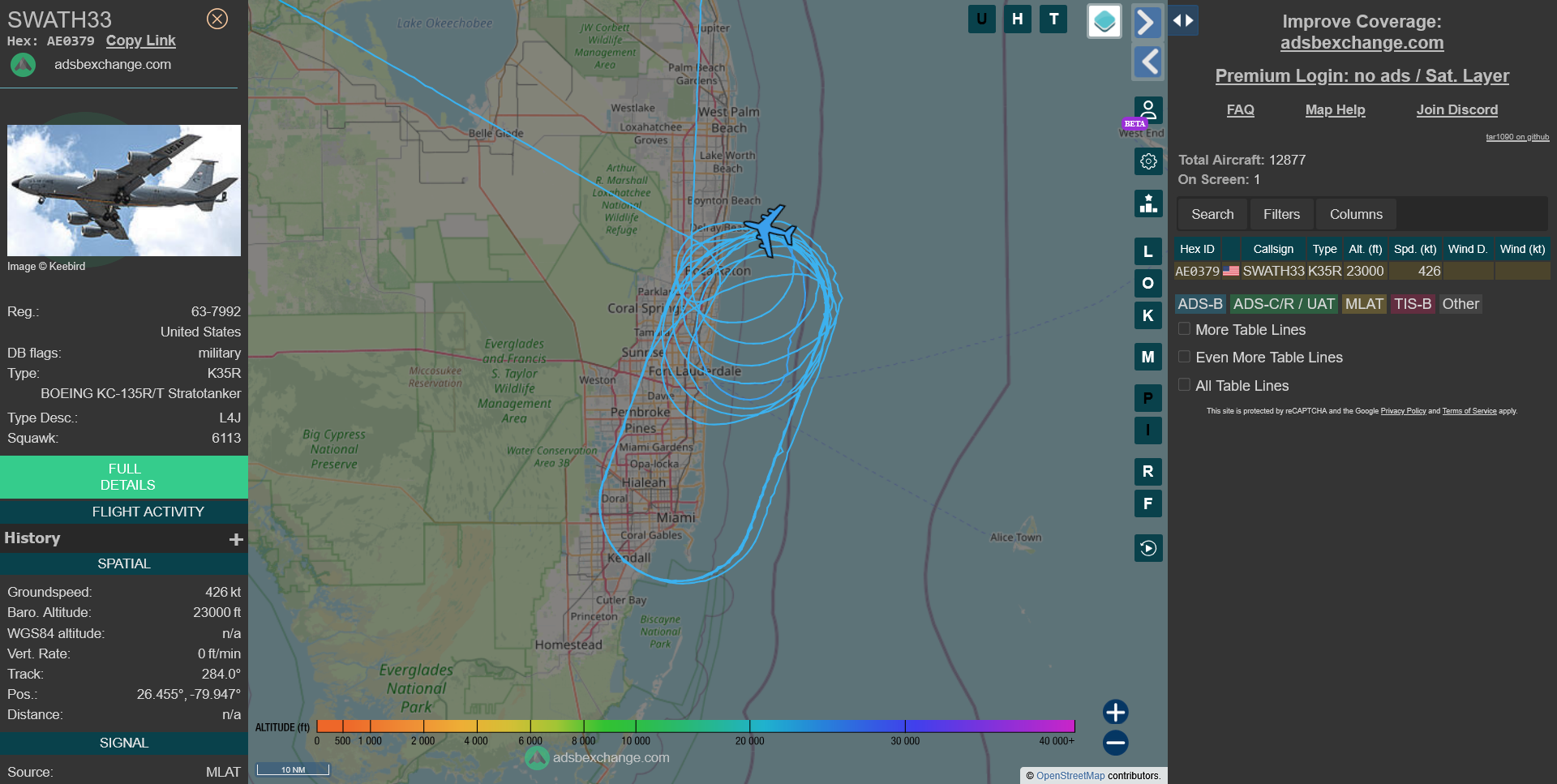Open the Filters tab
Screen dimensions: 1557x784
click(1281, 215)
